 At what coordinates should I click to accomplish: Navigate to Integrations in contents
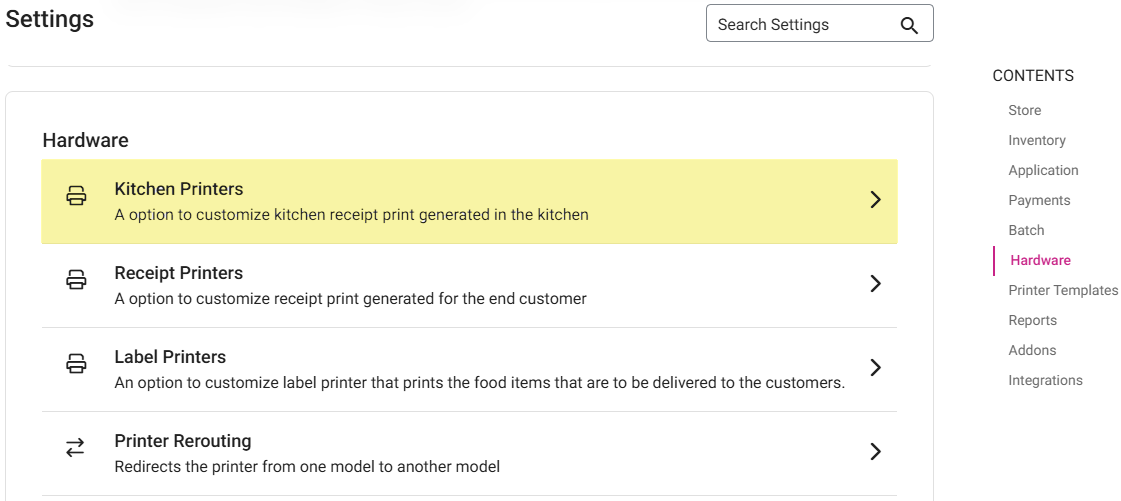point(1045,380)
